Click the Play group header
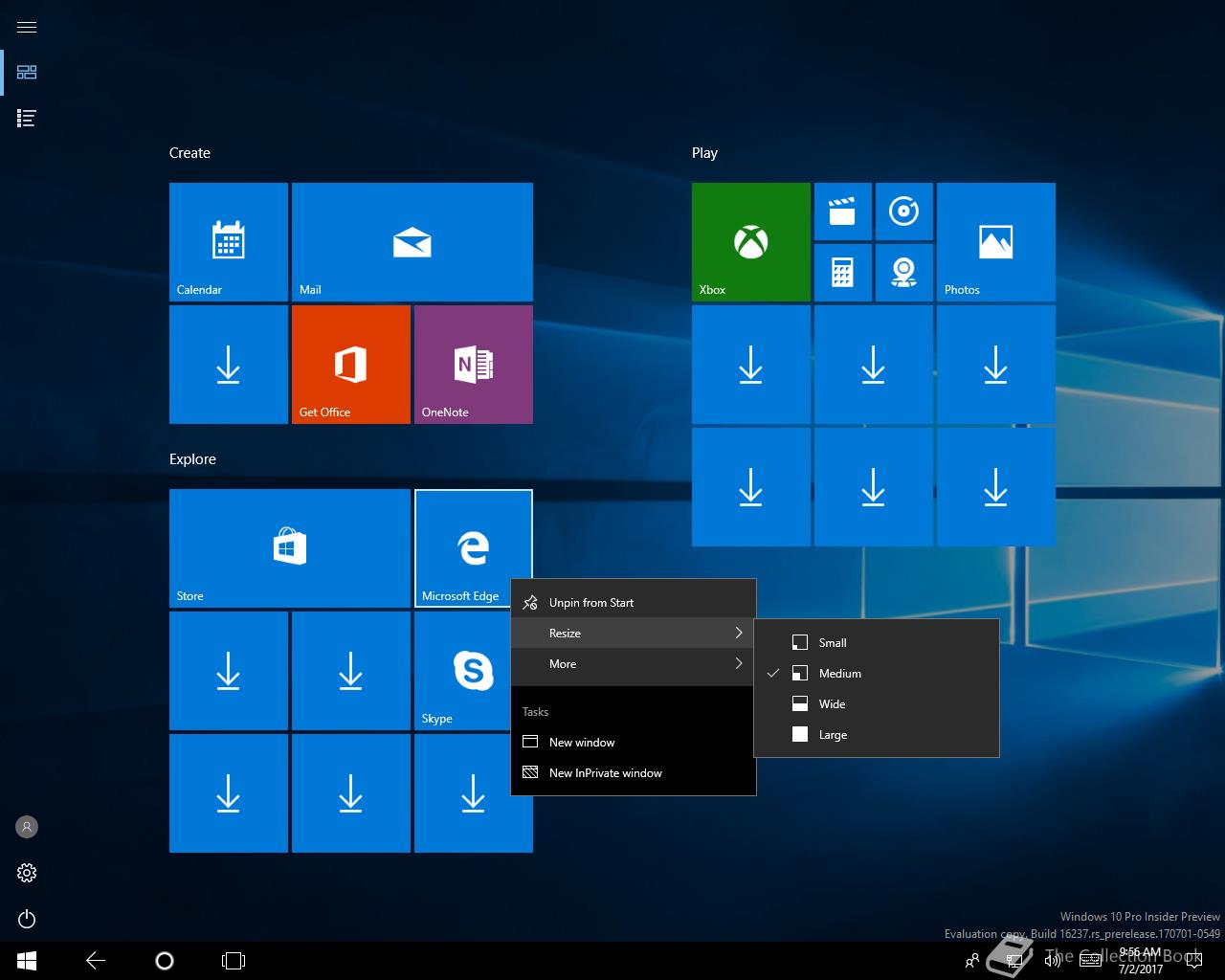 (x=704, y=153)
